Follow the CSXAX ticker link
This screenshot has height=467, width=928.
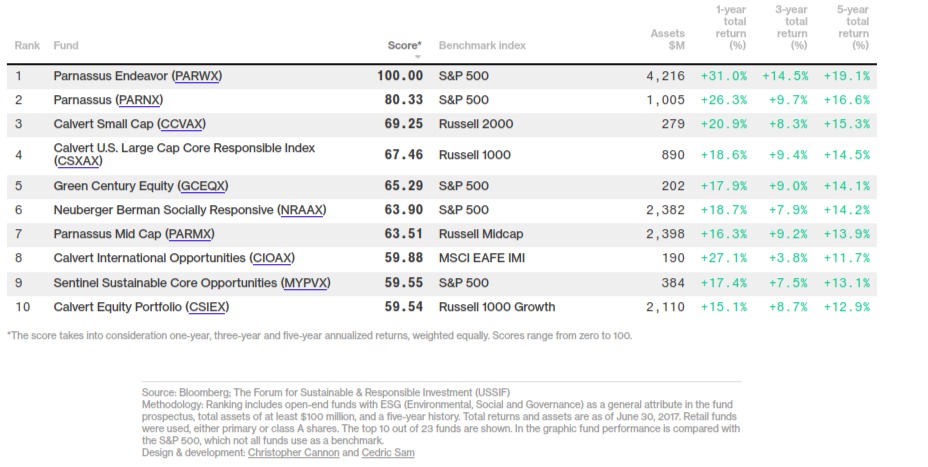82,161
